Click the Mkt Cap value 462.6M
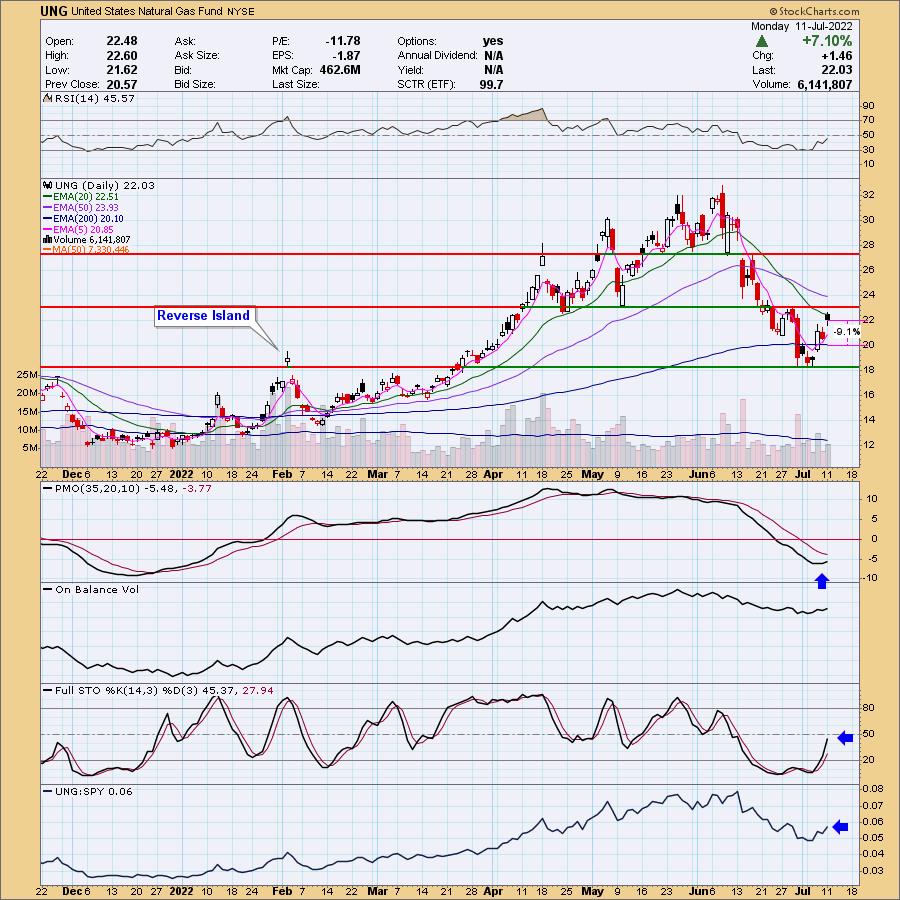The image size is (900, 900). (x=339, y=69)
